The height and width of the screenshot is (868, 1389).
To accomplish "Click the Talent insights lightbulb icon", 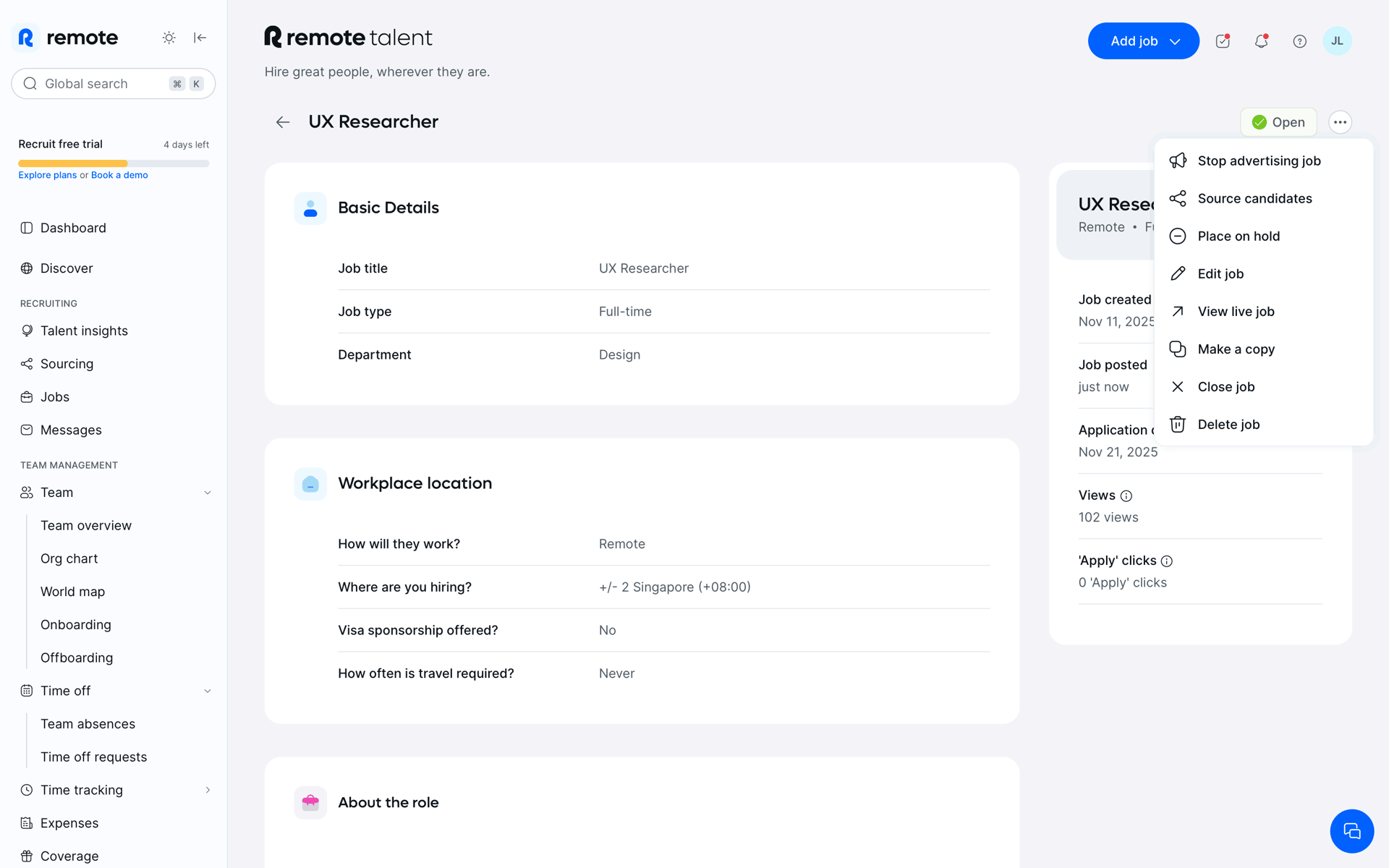I will (27, 331).
